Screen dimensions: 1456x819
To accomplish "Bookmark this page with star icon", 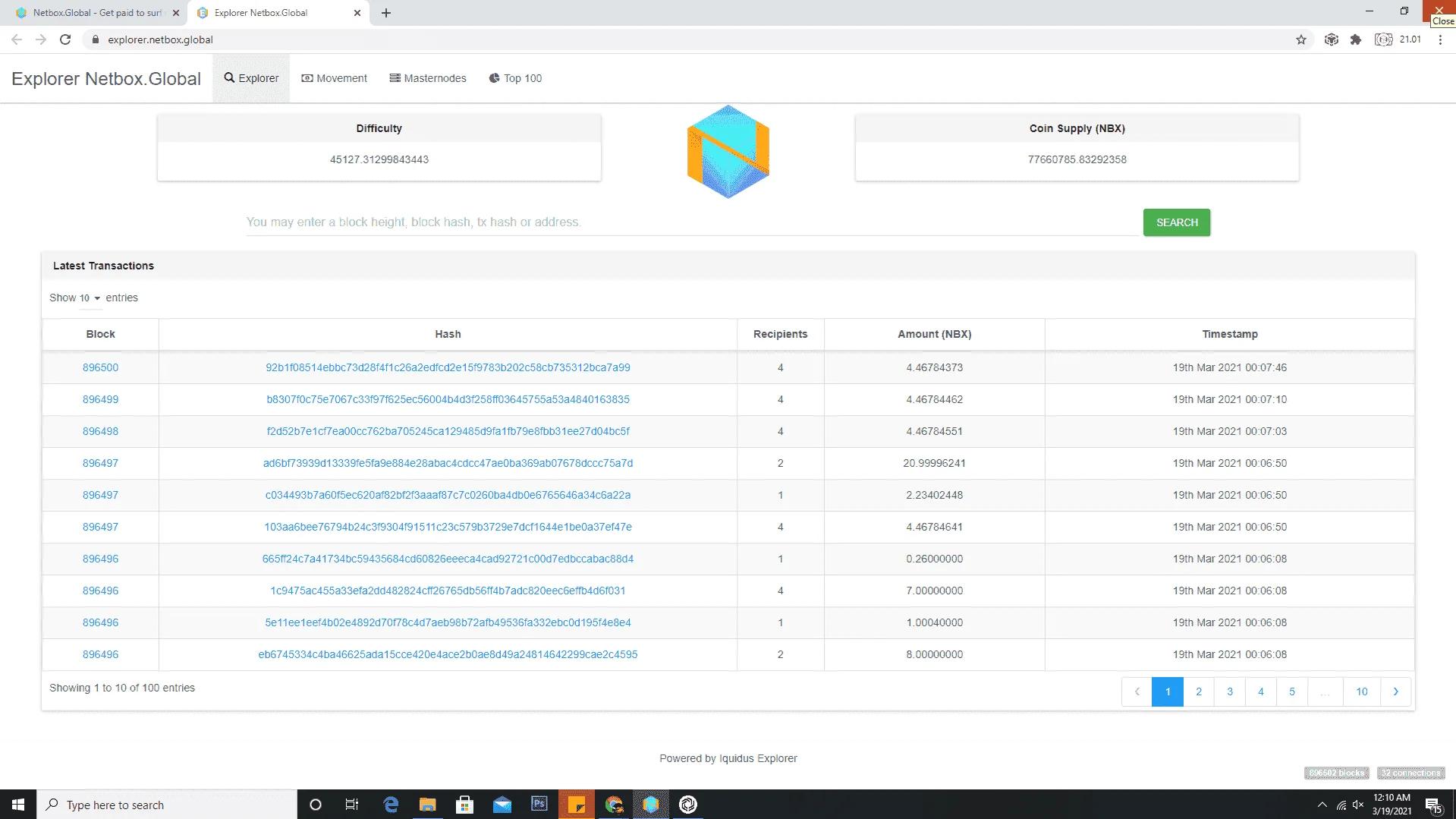I will (1301, 39).
